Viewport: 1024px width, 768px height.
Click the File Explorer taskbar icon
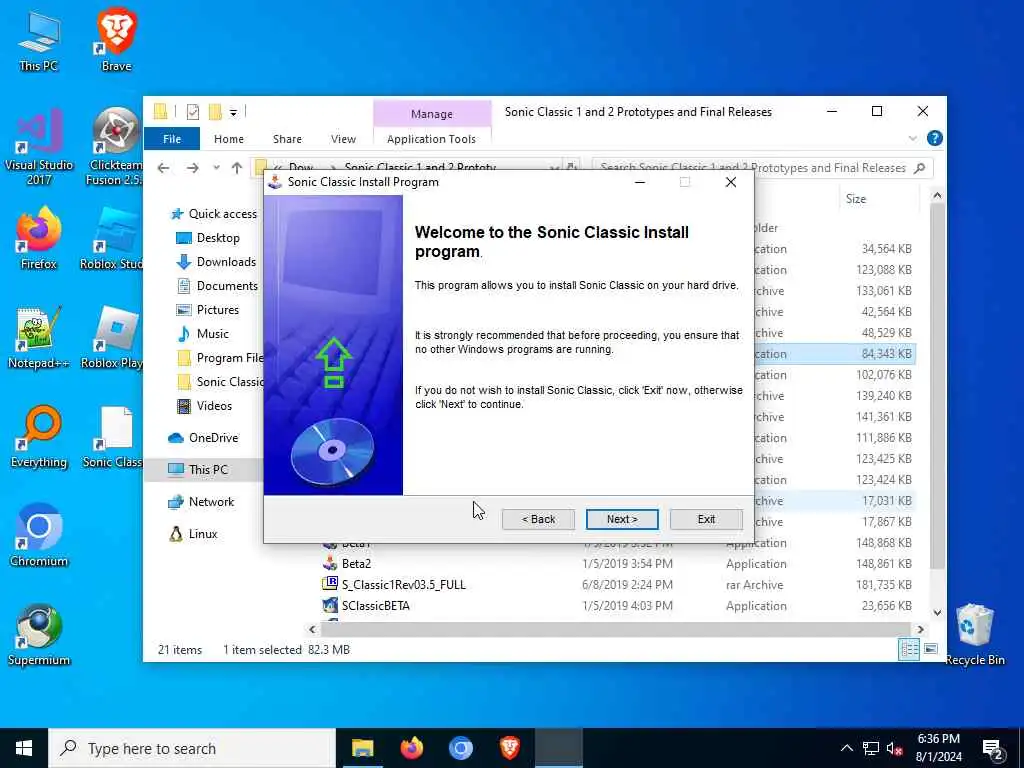pyautogui.click(x=362, y=748)
